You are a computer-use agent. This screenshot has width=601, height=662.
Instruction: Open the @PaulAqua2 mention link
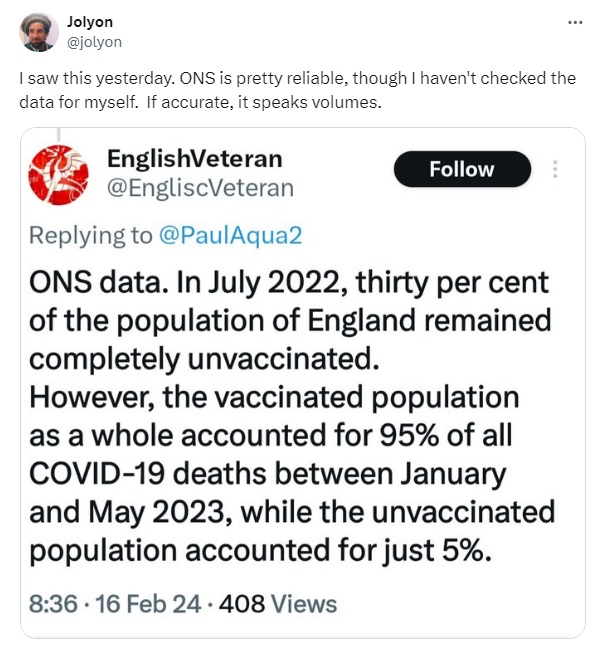[x=230, y=235]
